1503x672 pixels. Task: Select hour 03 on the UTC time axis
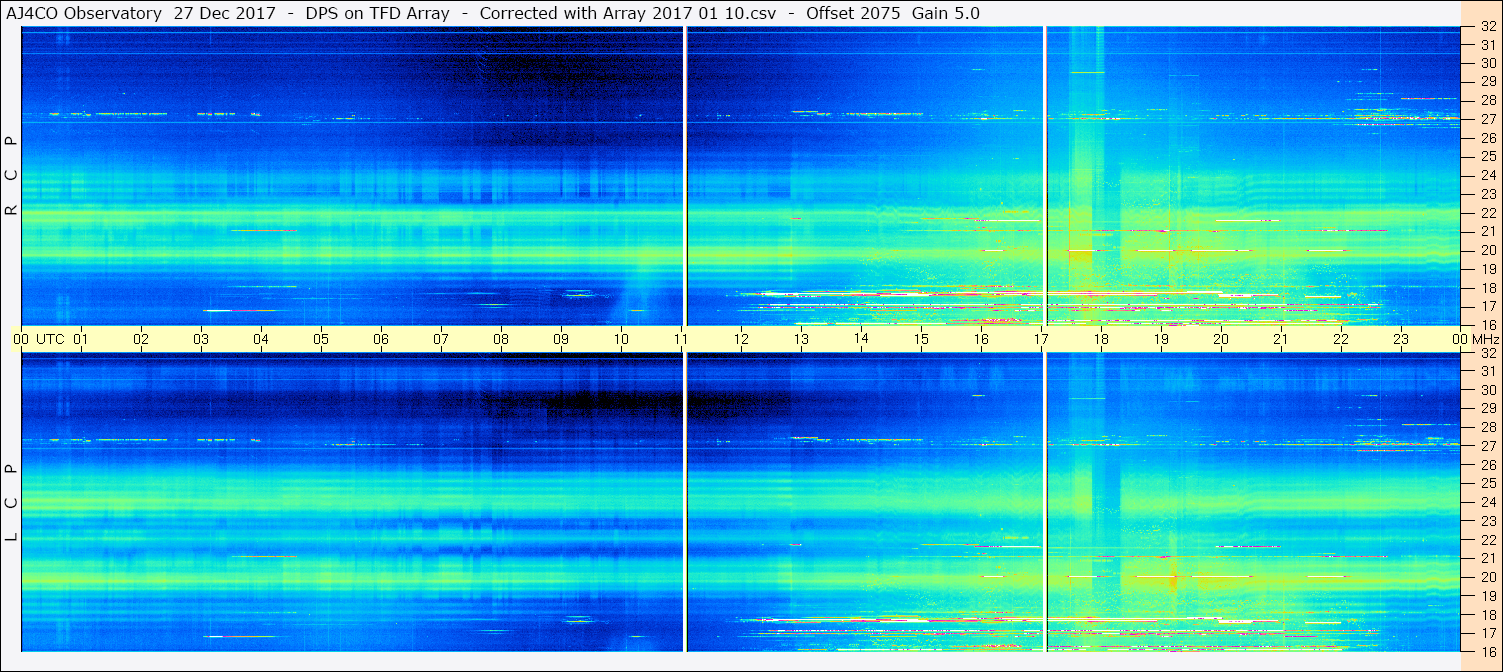click(x=201, y=339)
